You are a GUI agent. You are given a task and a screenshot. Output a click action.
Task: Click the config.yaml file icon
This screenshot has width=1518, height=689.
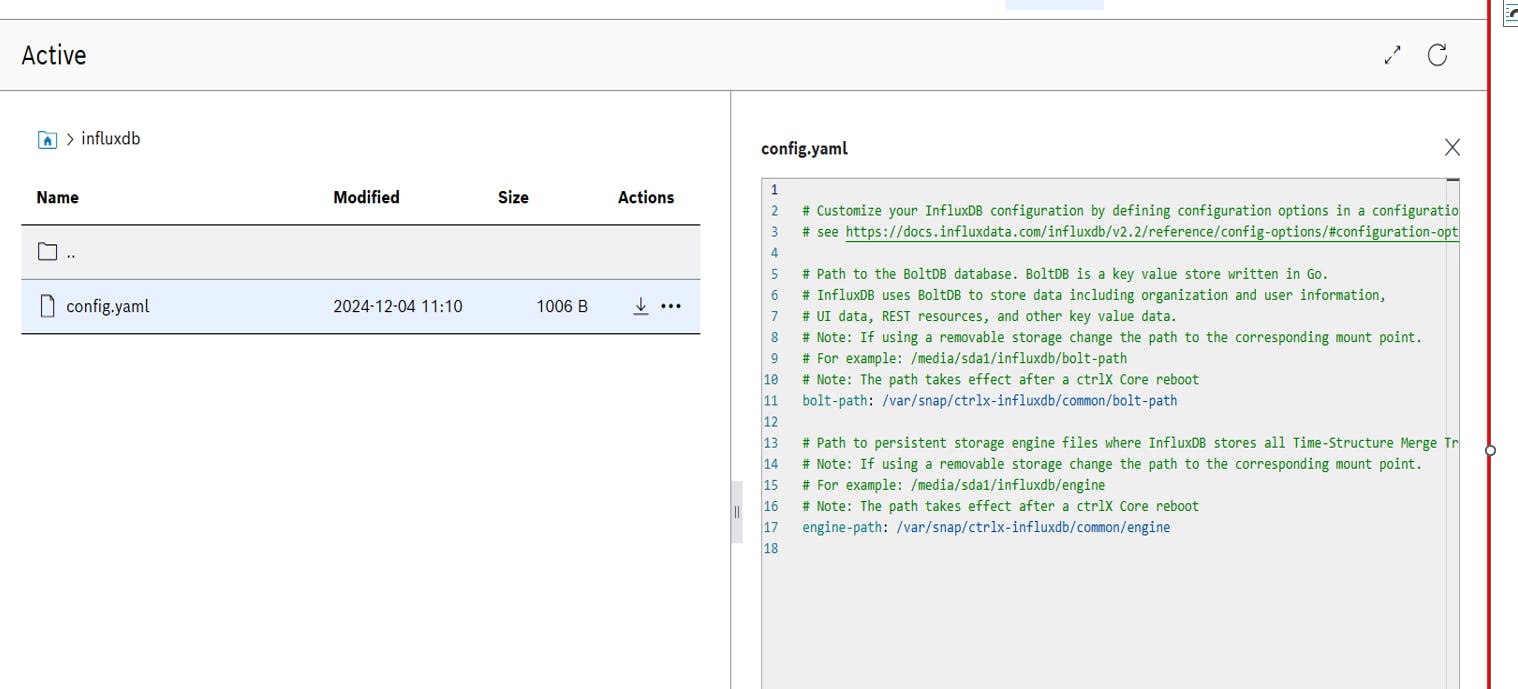[x=47, y=306]
